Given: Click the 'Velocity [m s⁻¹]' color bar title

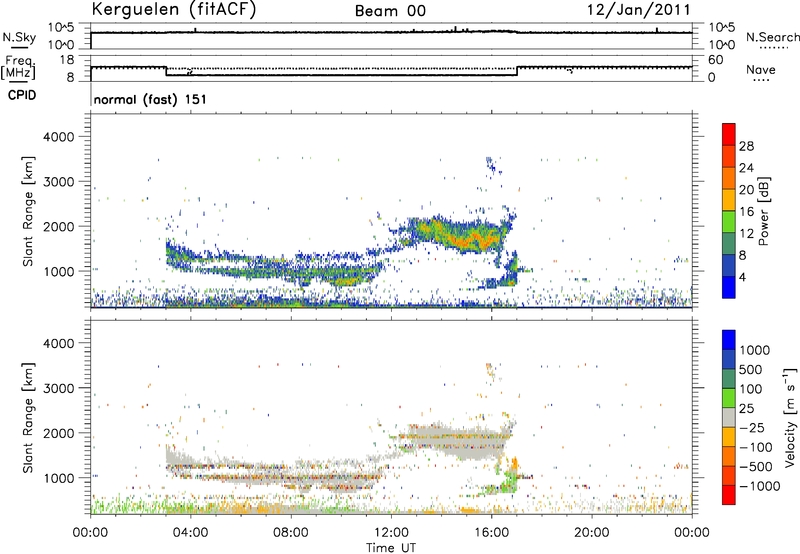Looking at the screenshot, I should [x=790, y=417].
